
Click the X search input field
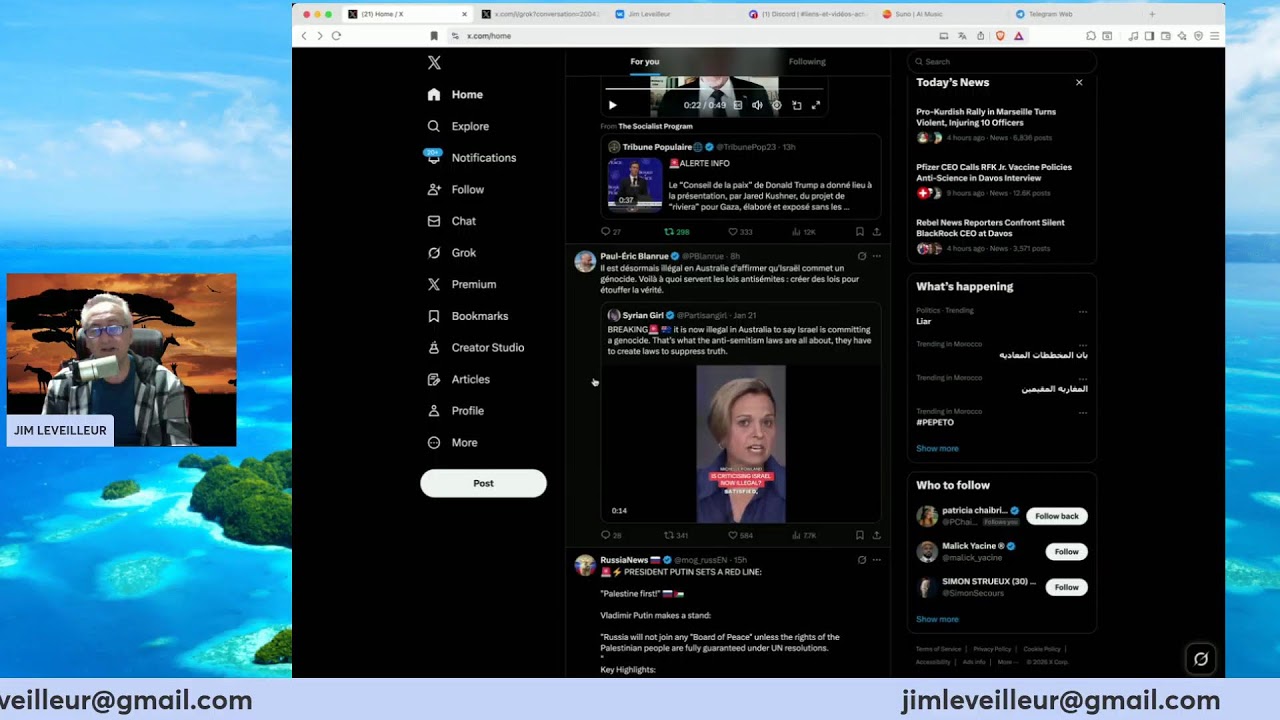(1001, 62)
